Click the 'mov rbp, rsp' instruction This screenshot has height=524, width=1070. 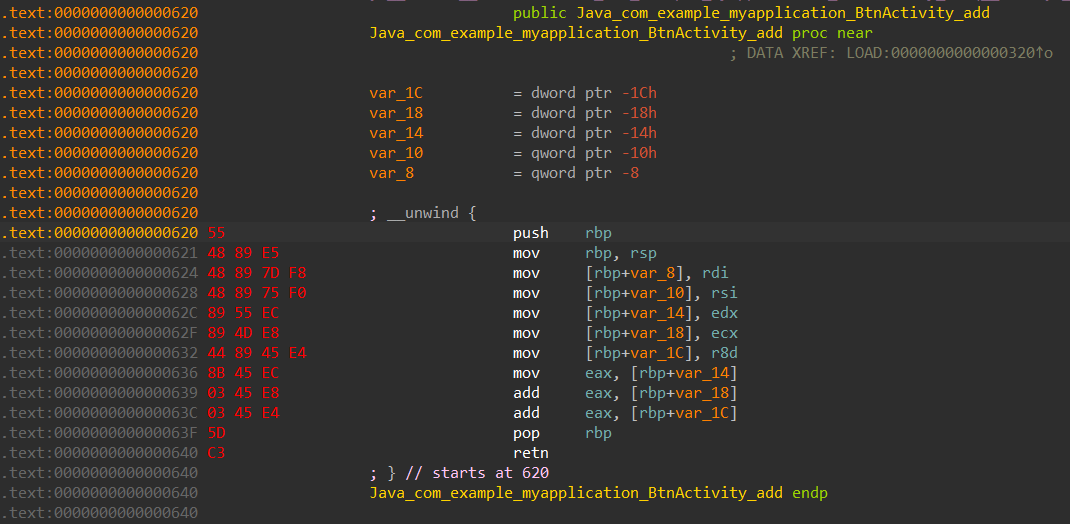point(585,253)
